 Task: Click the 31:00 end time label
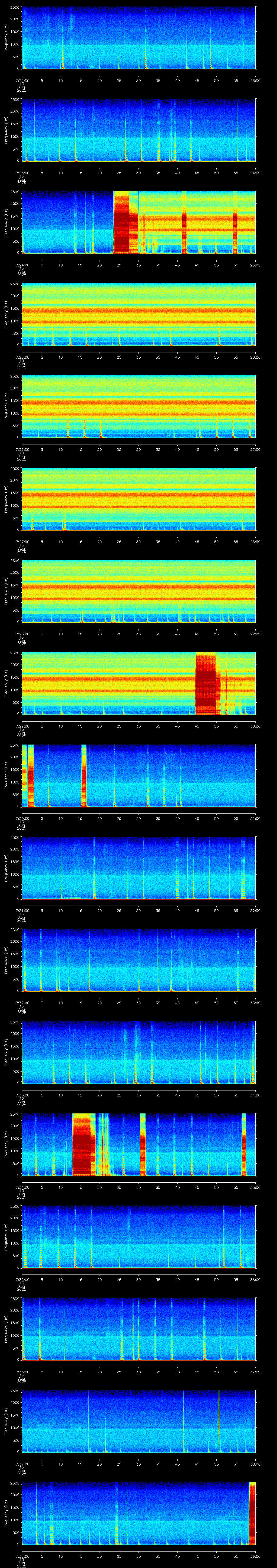[x=256, y=818]
